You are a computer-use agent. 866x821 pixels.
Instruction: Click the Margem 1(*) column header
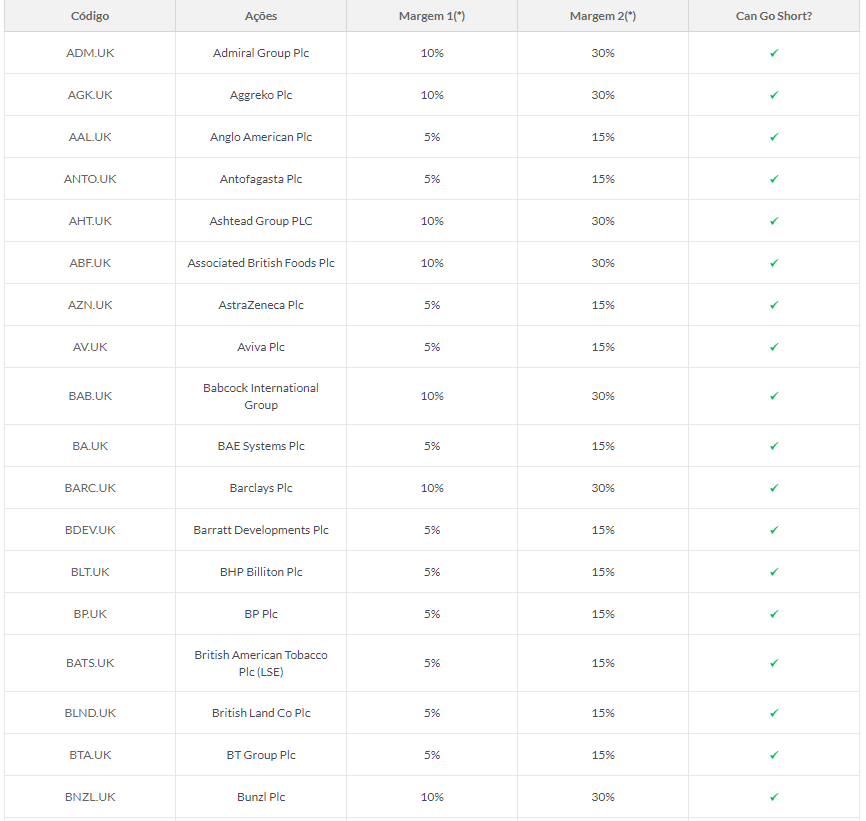(432, 16)
